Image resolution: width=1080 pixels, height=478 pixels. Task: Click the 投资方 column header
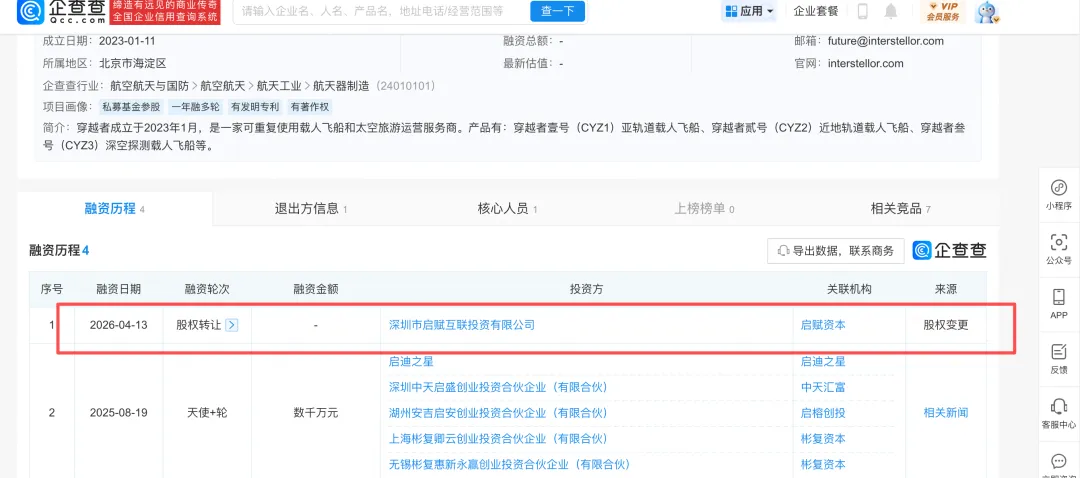coord(586,289)
